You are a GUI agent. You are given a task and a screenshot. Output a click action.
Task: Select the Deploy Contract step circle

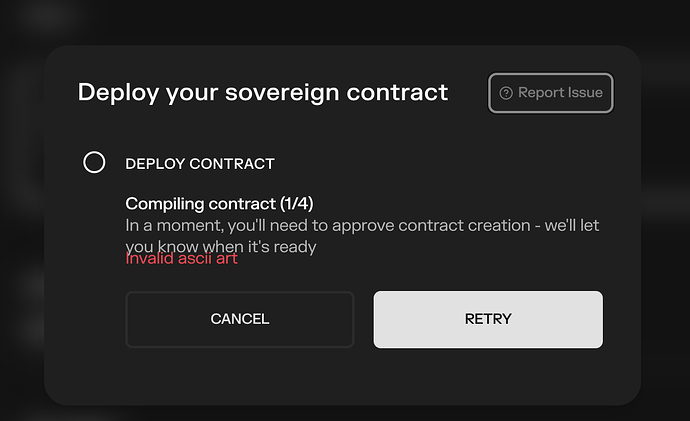tap(94, 162)
